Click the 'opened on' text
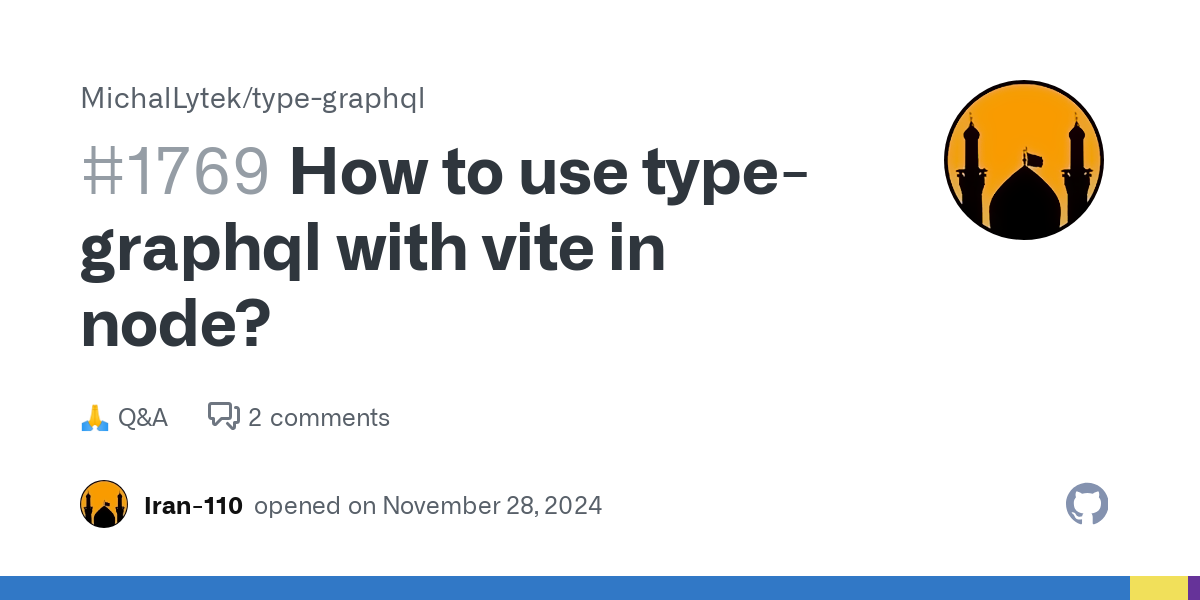The height and width of the screenshot is (600, 1200). point(314,505)
